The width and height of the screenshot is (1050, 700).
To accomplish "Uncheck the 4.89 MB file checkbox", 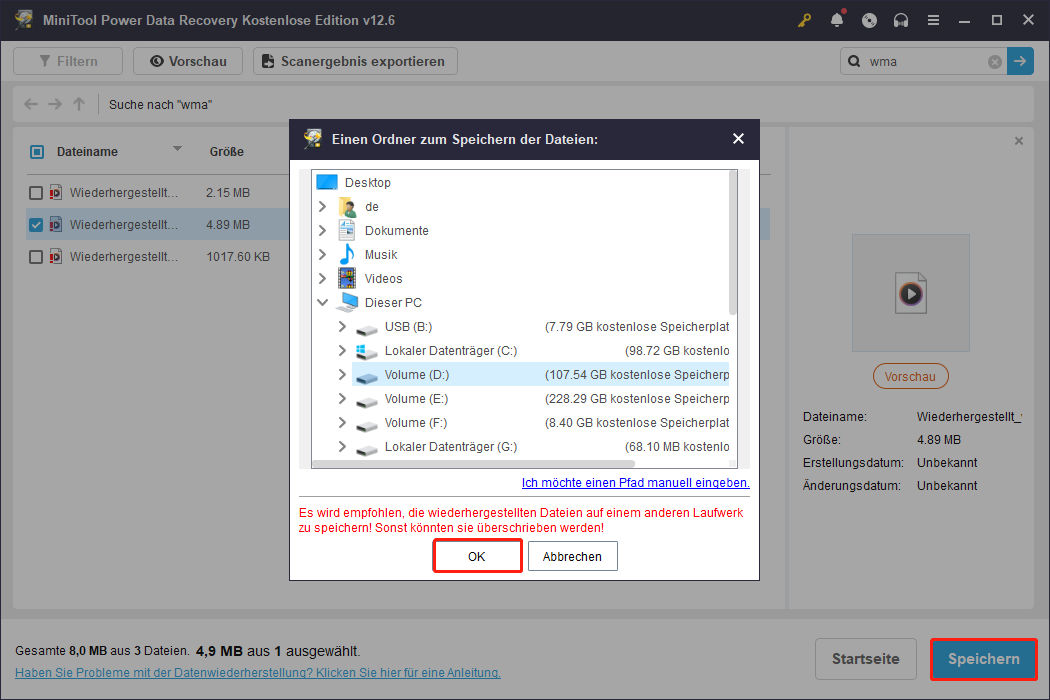I will [x=36, y=225].
